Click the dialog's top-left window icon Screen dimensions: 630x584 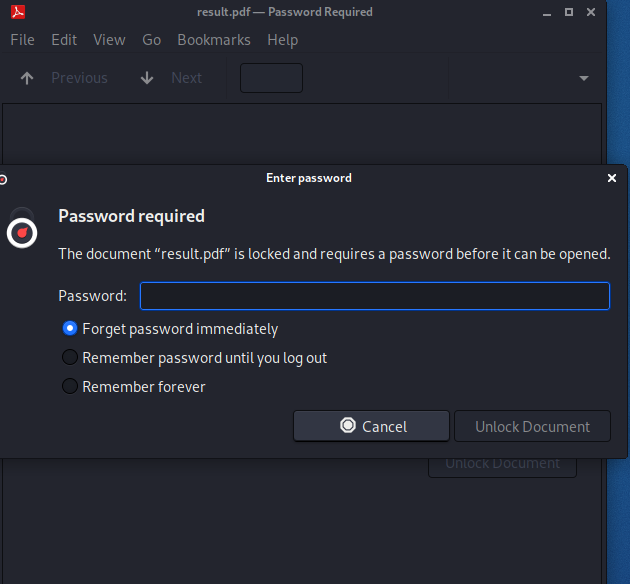3,179
